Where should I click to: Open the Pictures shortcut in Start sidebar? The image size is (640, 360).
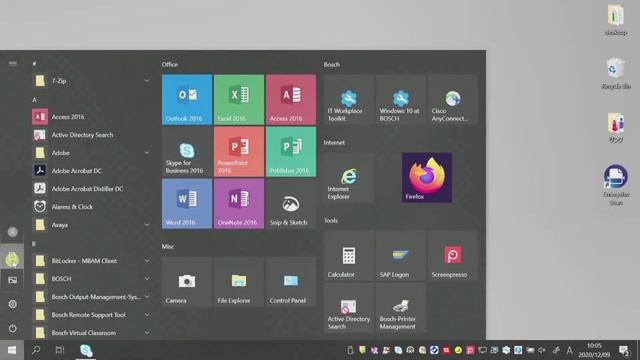12,280
